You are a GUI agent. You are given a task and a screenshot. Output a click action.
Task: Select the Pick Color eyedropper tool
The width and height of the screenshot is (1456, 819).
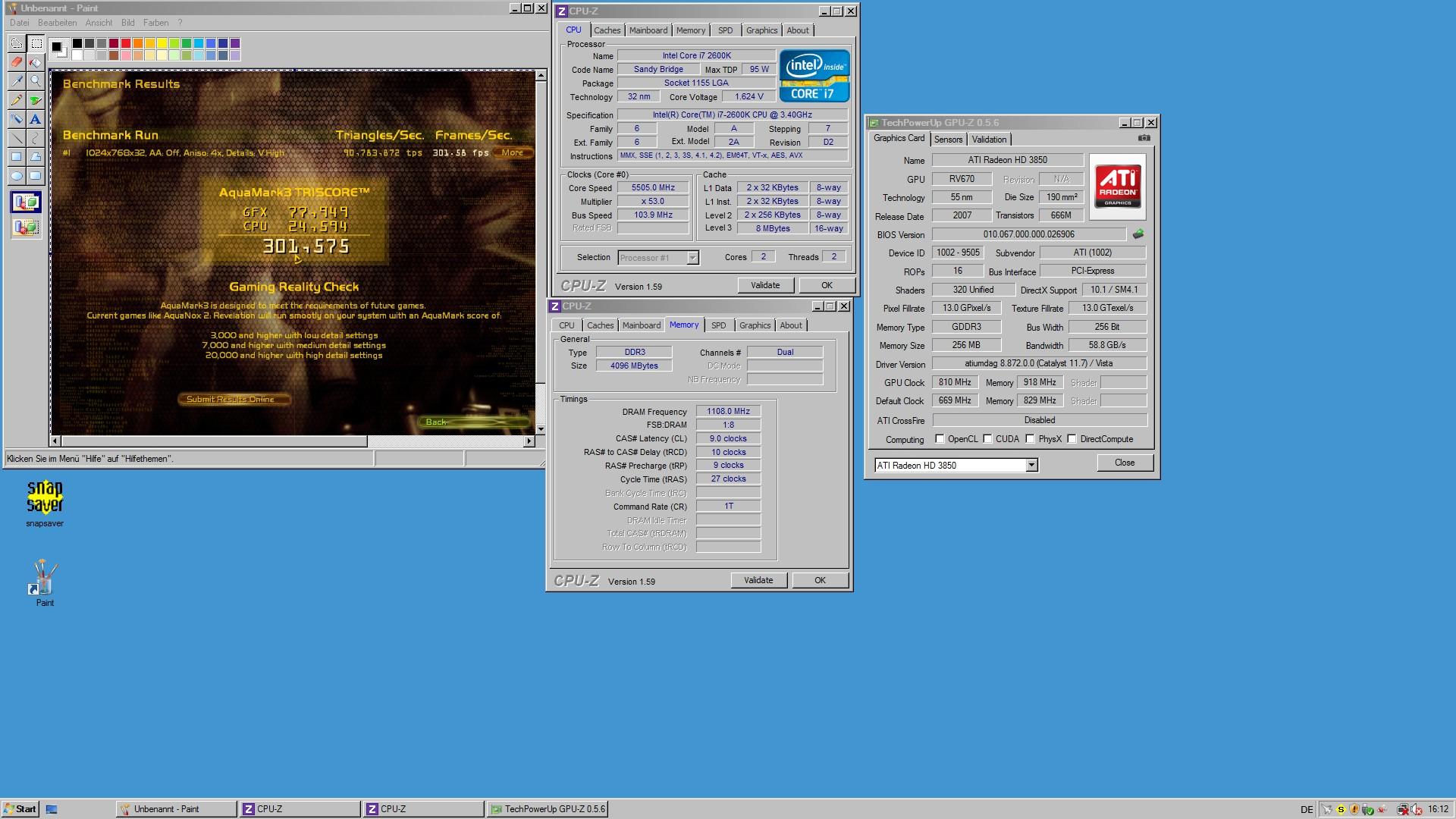pyautogui.click(x=16, y=81)
